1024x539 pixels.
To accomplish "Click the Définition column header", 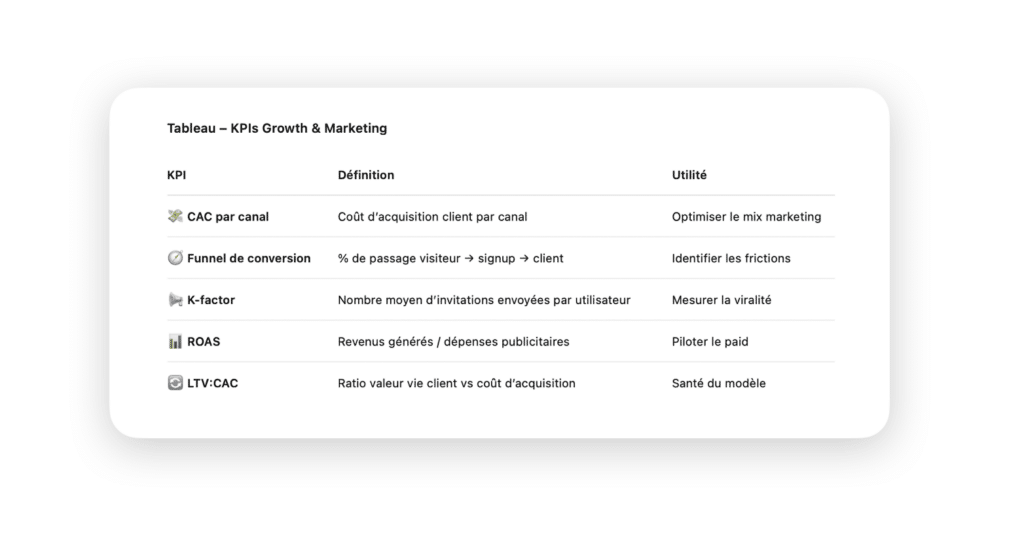I will (x=366, y=175).
